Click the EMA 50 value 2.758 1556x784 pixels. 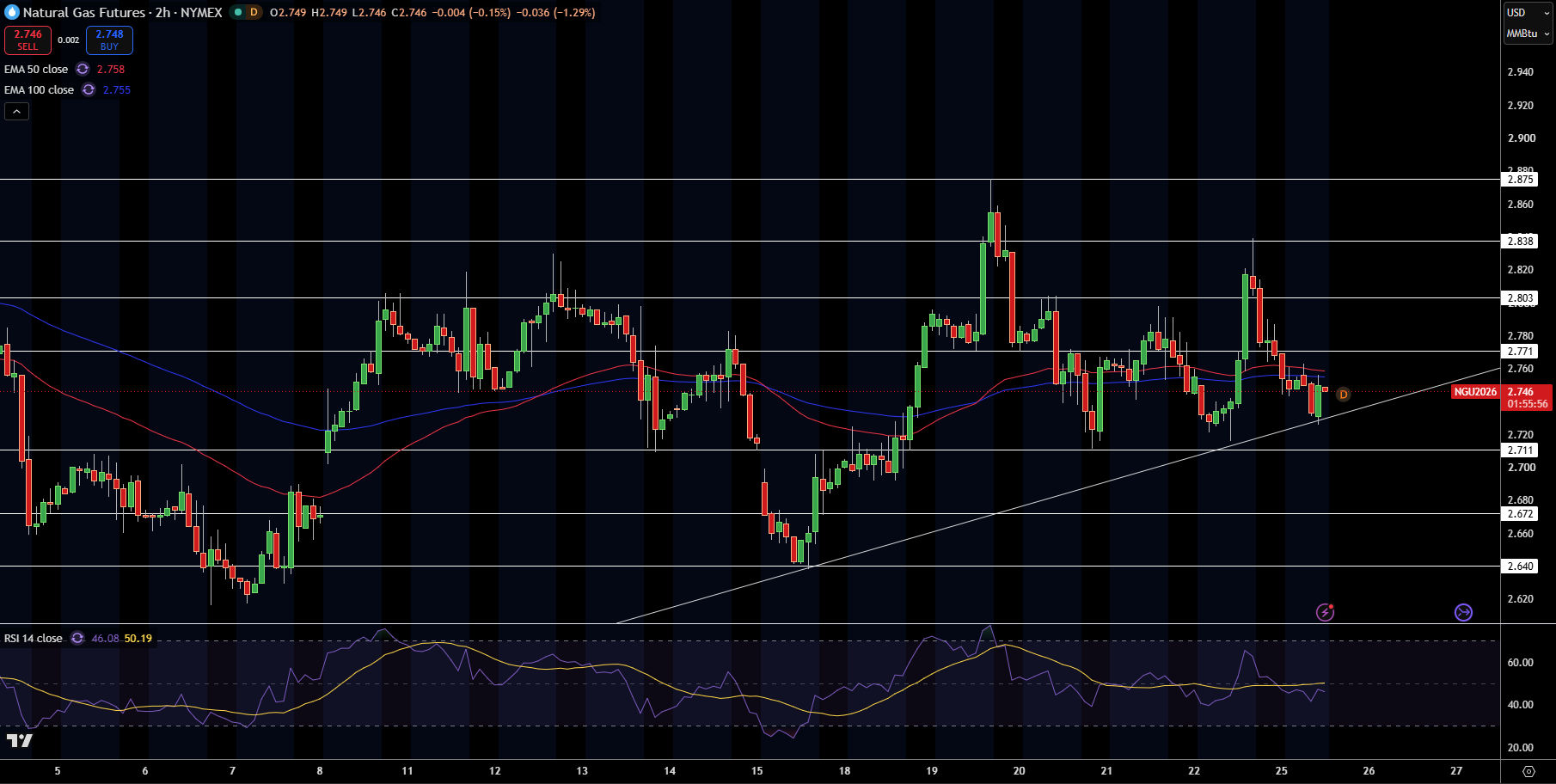(x=111, y=70)
